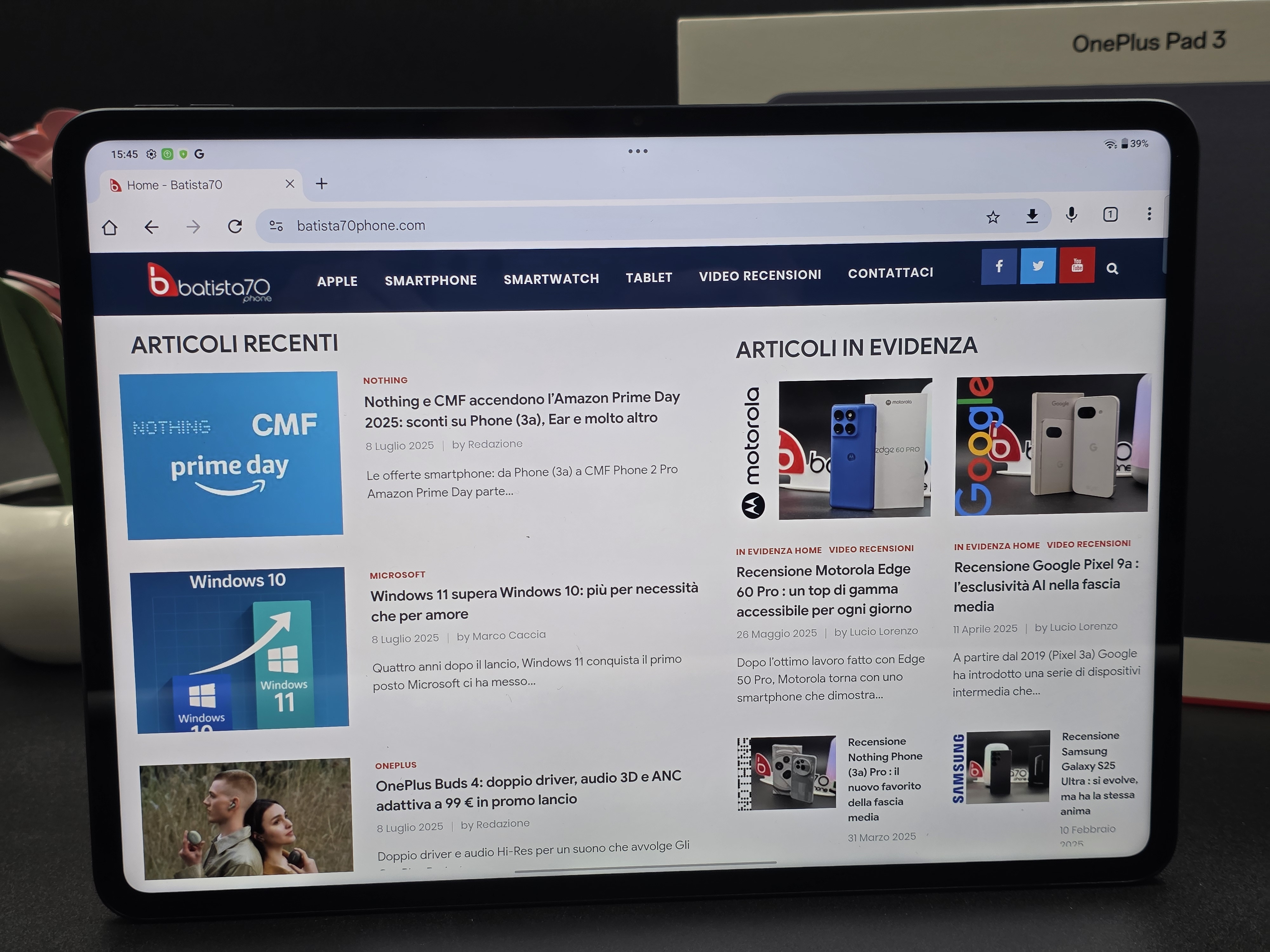Open a new tab with plus button

[322, 184]
